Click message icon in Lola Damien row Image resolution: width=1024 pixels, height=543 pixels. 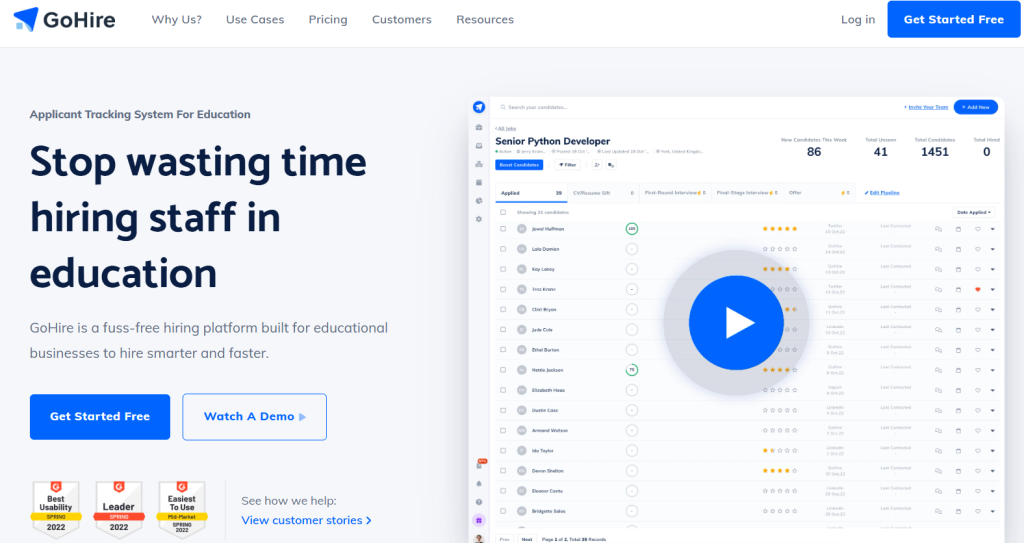pyautogui.click(x=938, y=249)
